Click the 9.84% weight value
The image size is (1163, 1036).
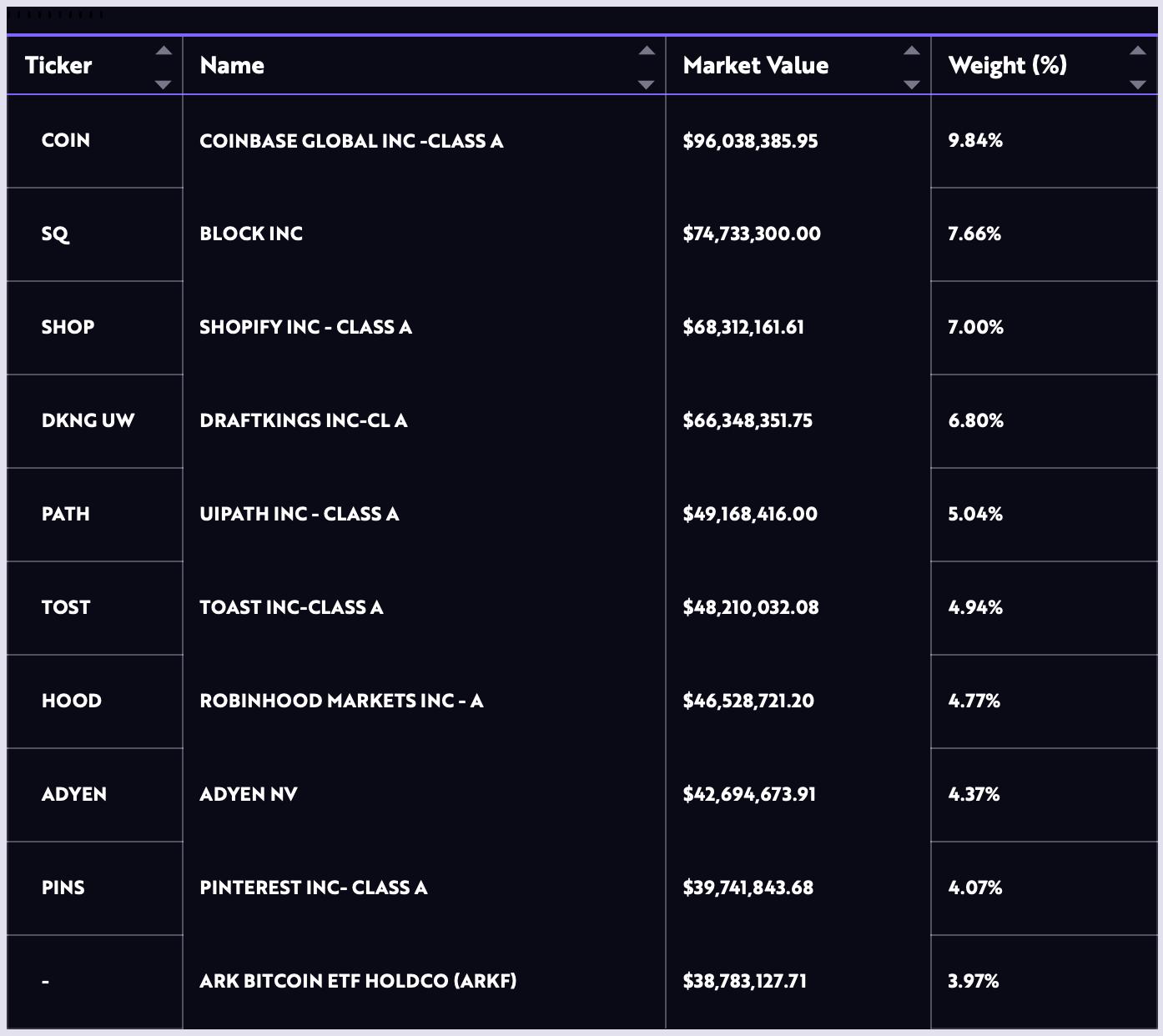click(975, 140)
